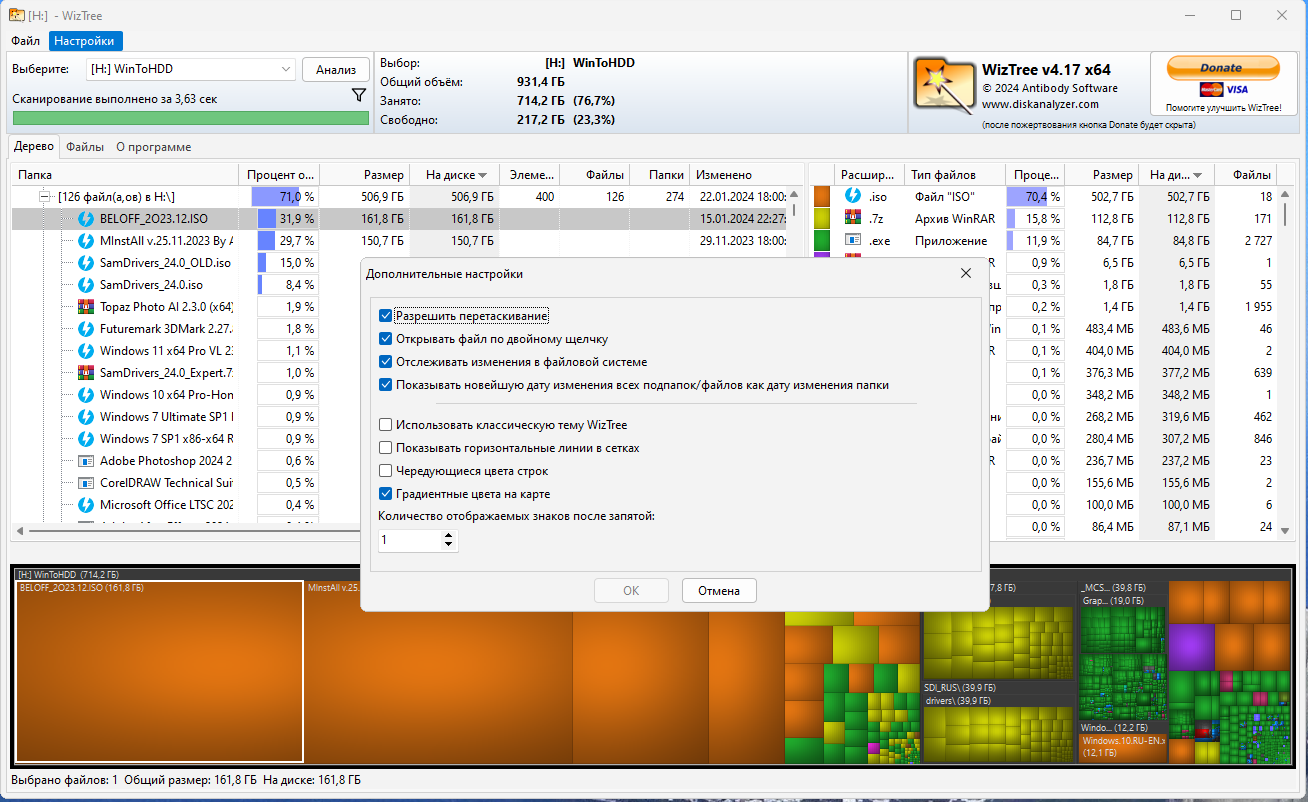Open the 'Файл' menu

[x=26, y=41]
